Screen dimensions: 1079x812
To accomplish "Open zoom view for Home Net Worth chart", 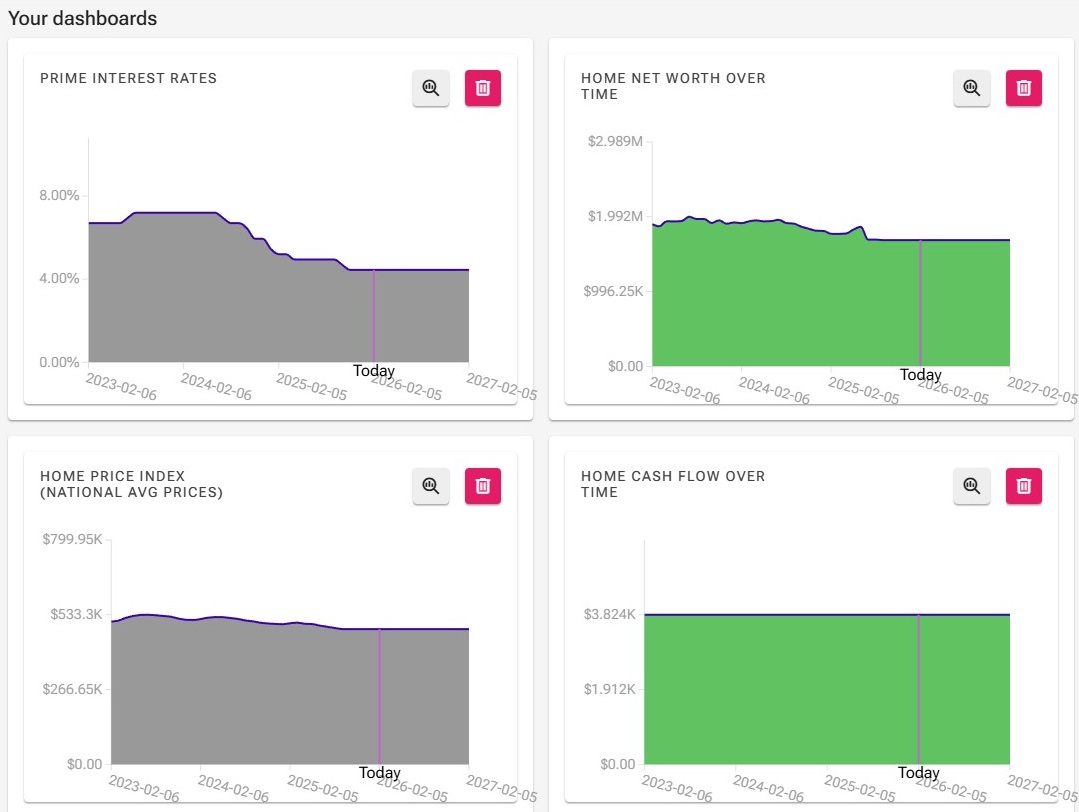I will pyautogui.click(x=971, y=88).
